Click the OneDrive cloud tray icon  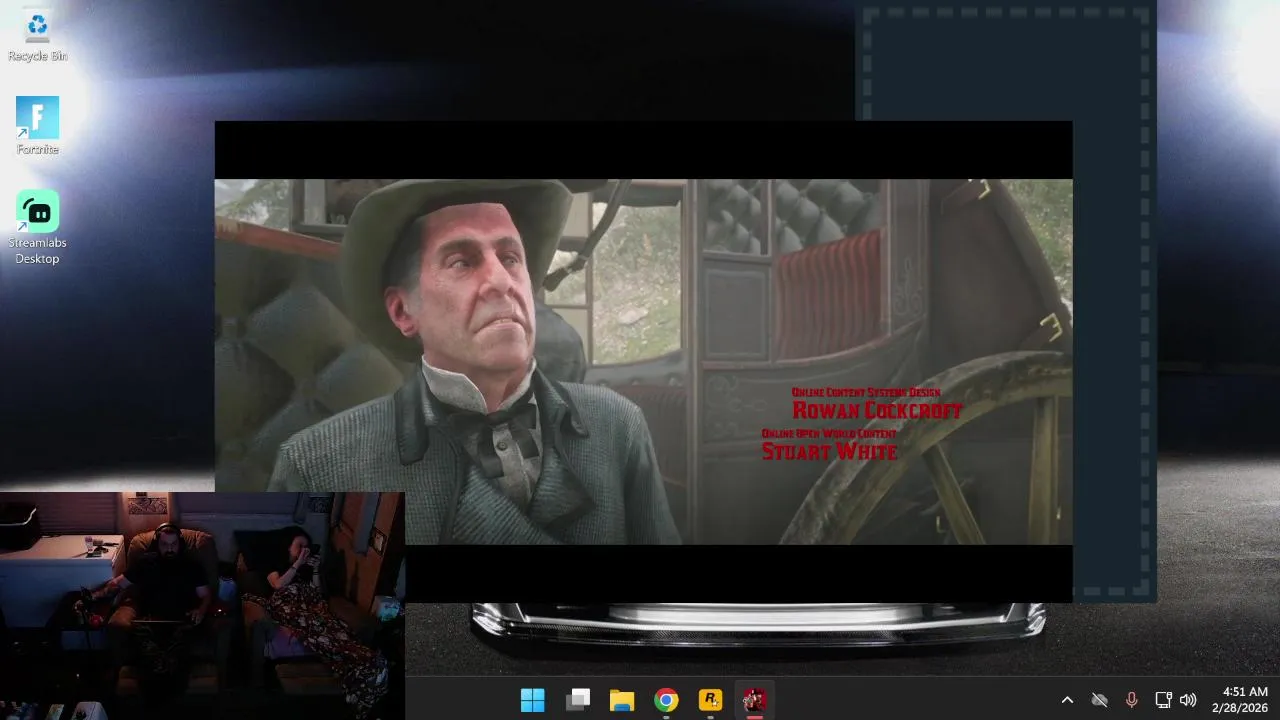[1099, 700]
